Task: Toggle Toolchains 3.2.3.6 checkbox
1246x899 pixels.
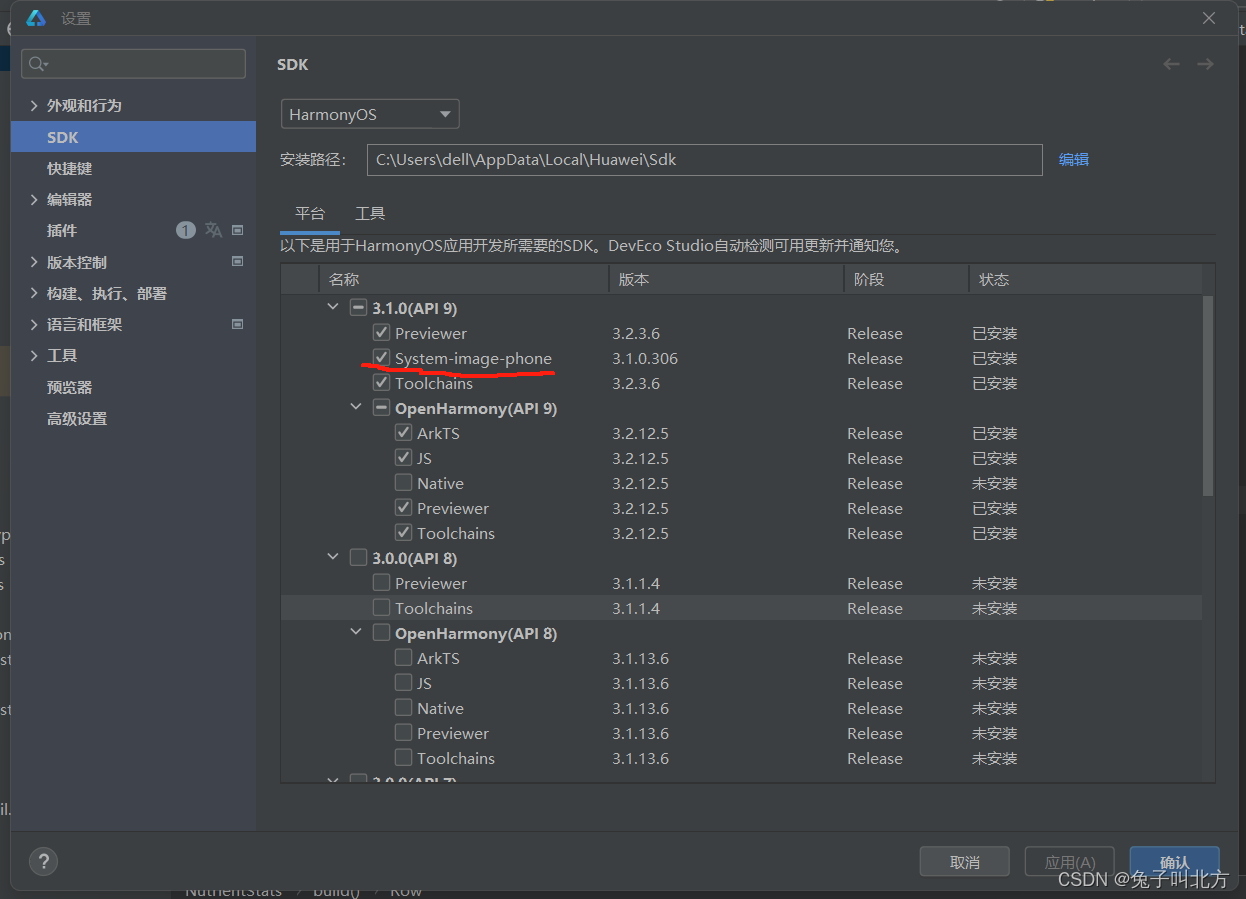Action: click(381, 382)
